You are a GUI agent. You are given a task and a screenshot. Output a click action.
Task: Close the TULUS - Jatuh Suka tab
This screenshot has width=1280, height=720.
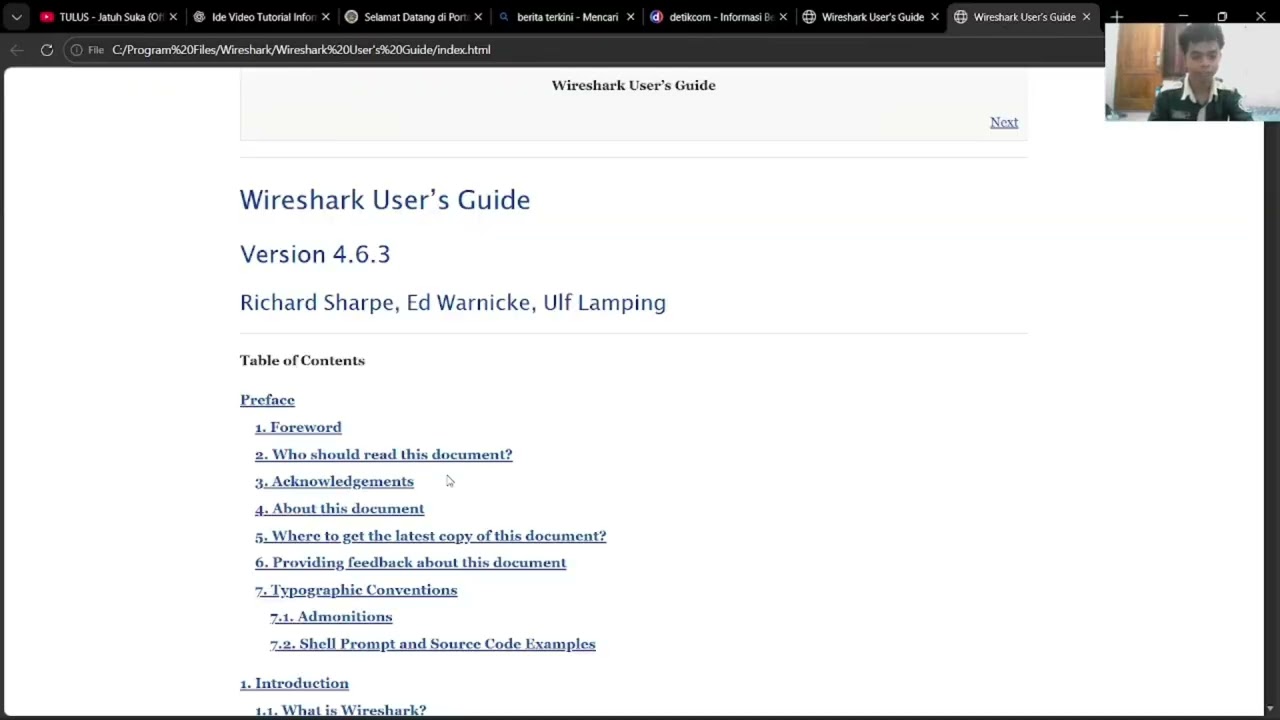pyautogui.click(x=173, y=17)
